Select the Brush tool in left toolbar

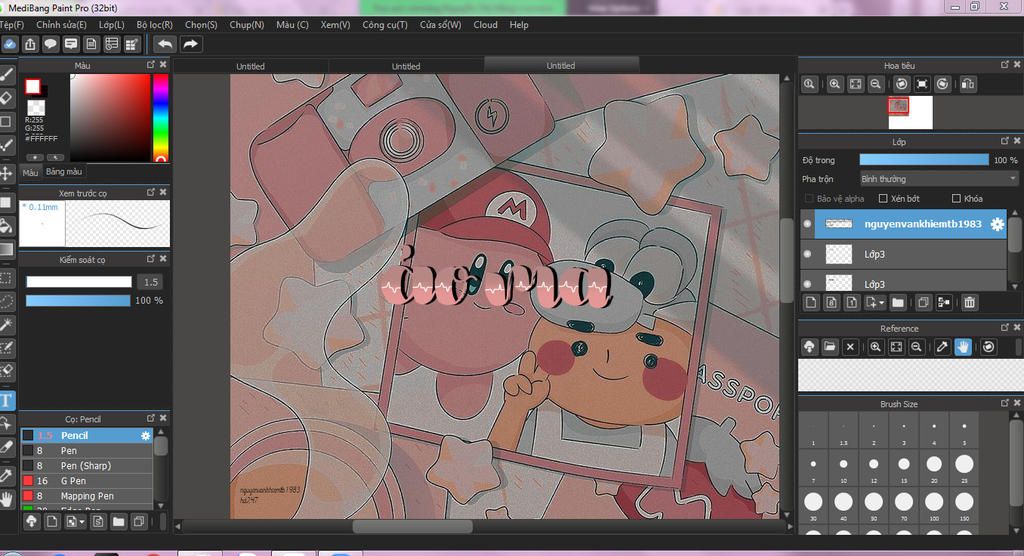point(7,74)
